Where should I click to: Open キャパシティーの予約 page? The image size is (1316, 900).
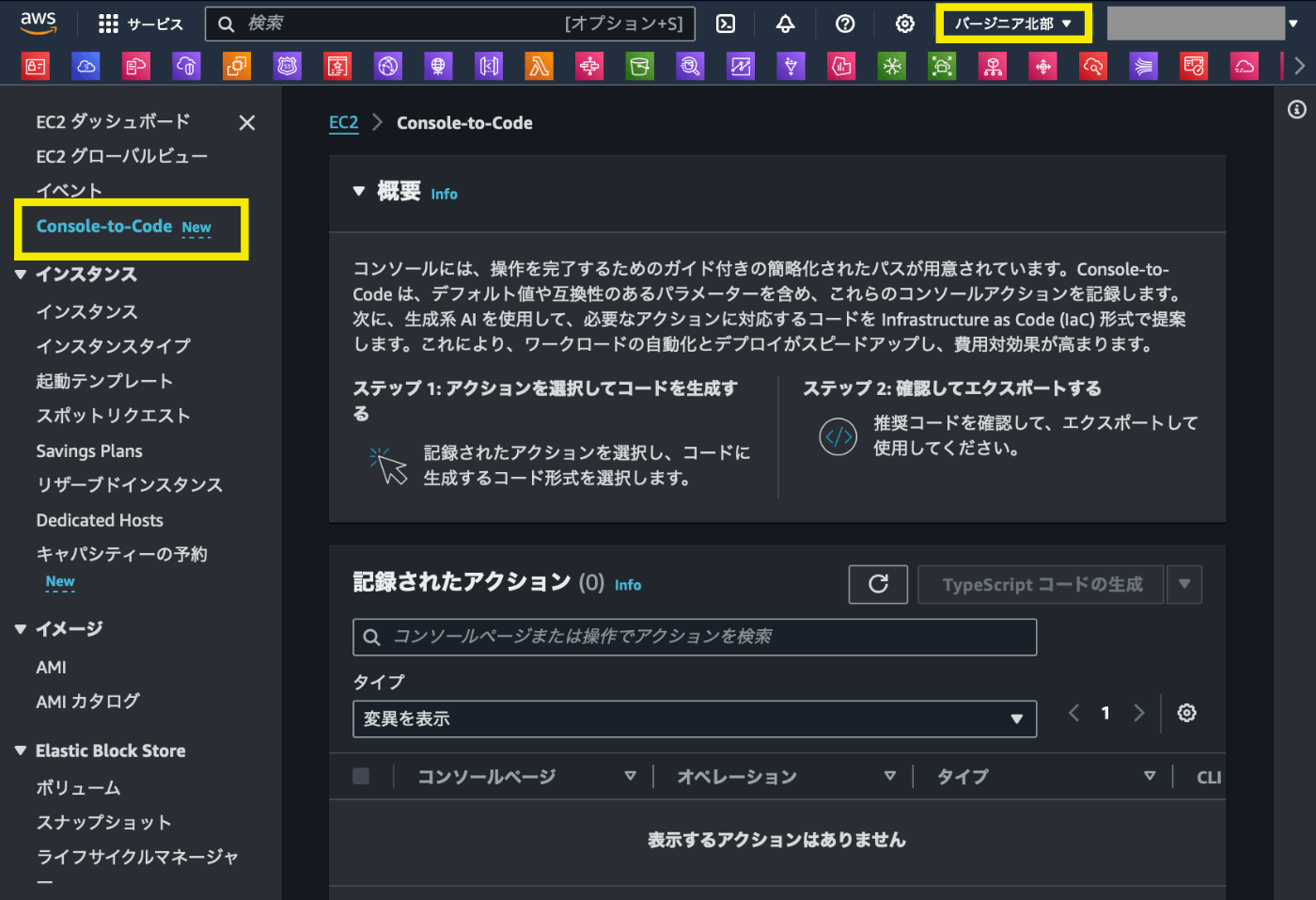pos(121,554)
